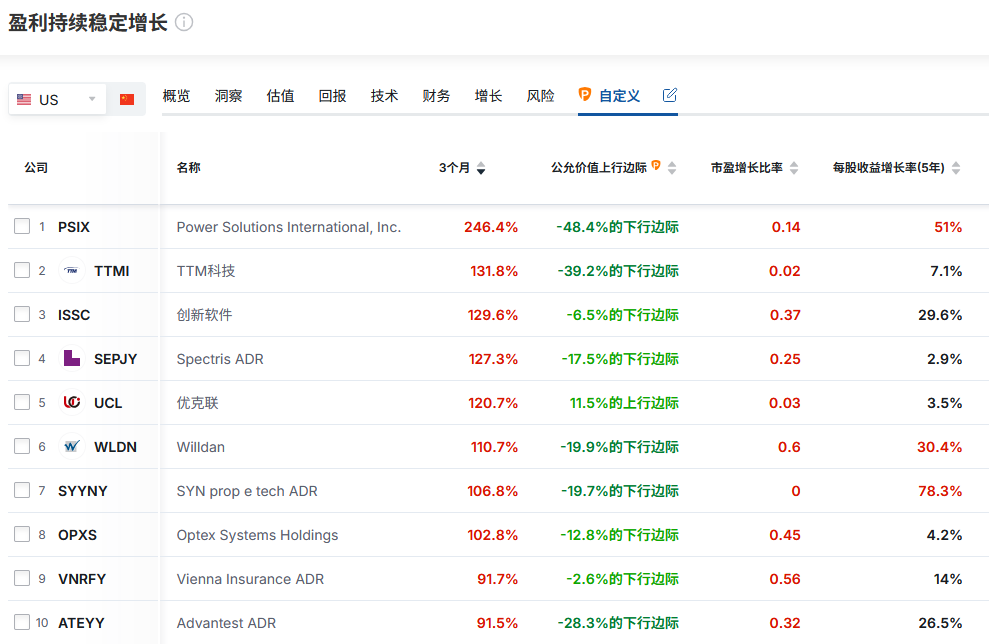The width and height of the screenshot is (989, 644).
Task: Click the WLDN company logo
Action: pyautogui.click(x=72, y=447)
